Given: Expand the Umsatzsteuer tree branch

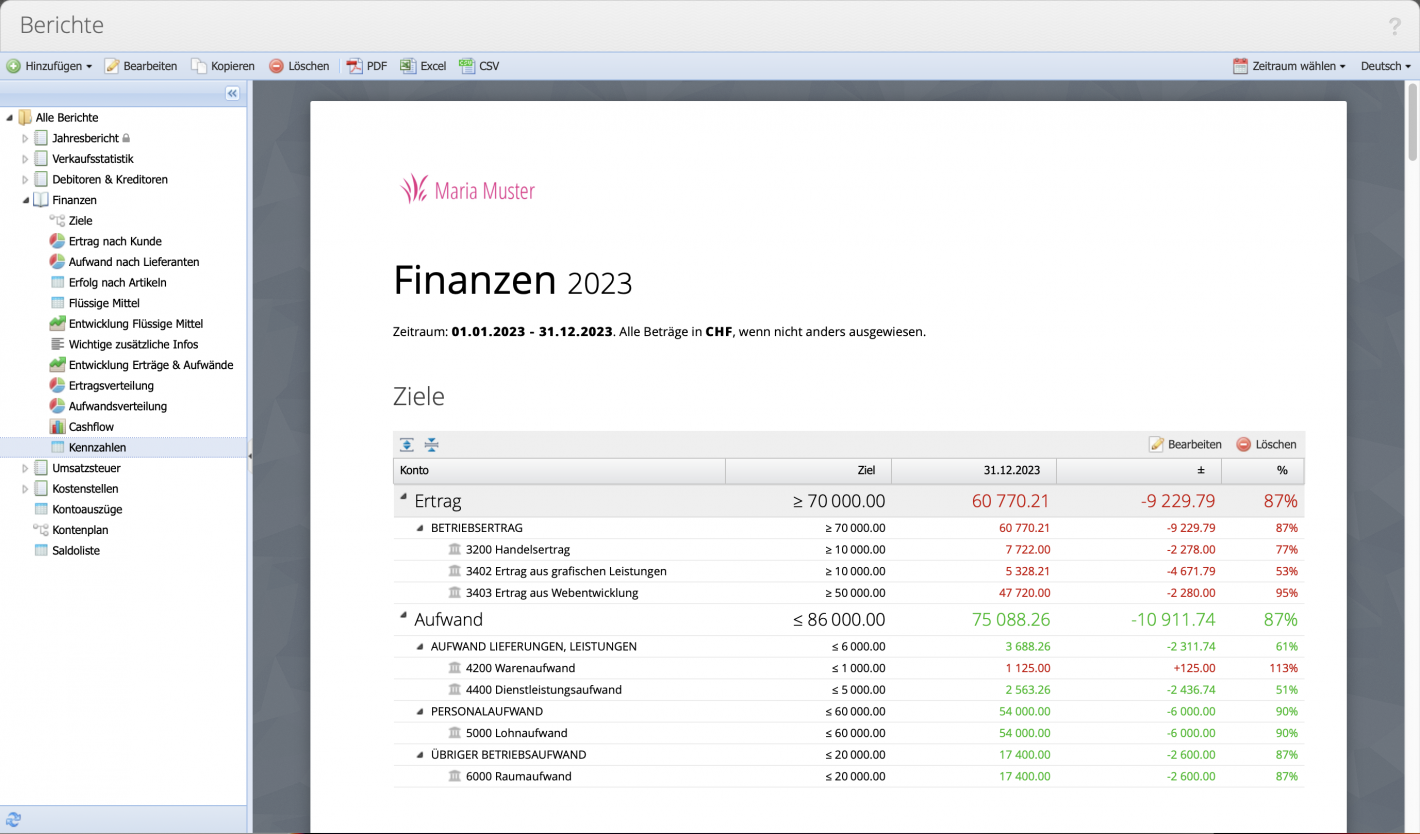Looking at the screenshot, I should [x=23, y=467].
